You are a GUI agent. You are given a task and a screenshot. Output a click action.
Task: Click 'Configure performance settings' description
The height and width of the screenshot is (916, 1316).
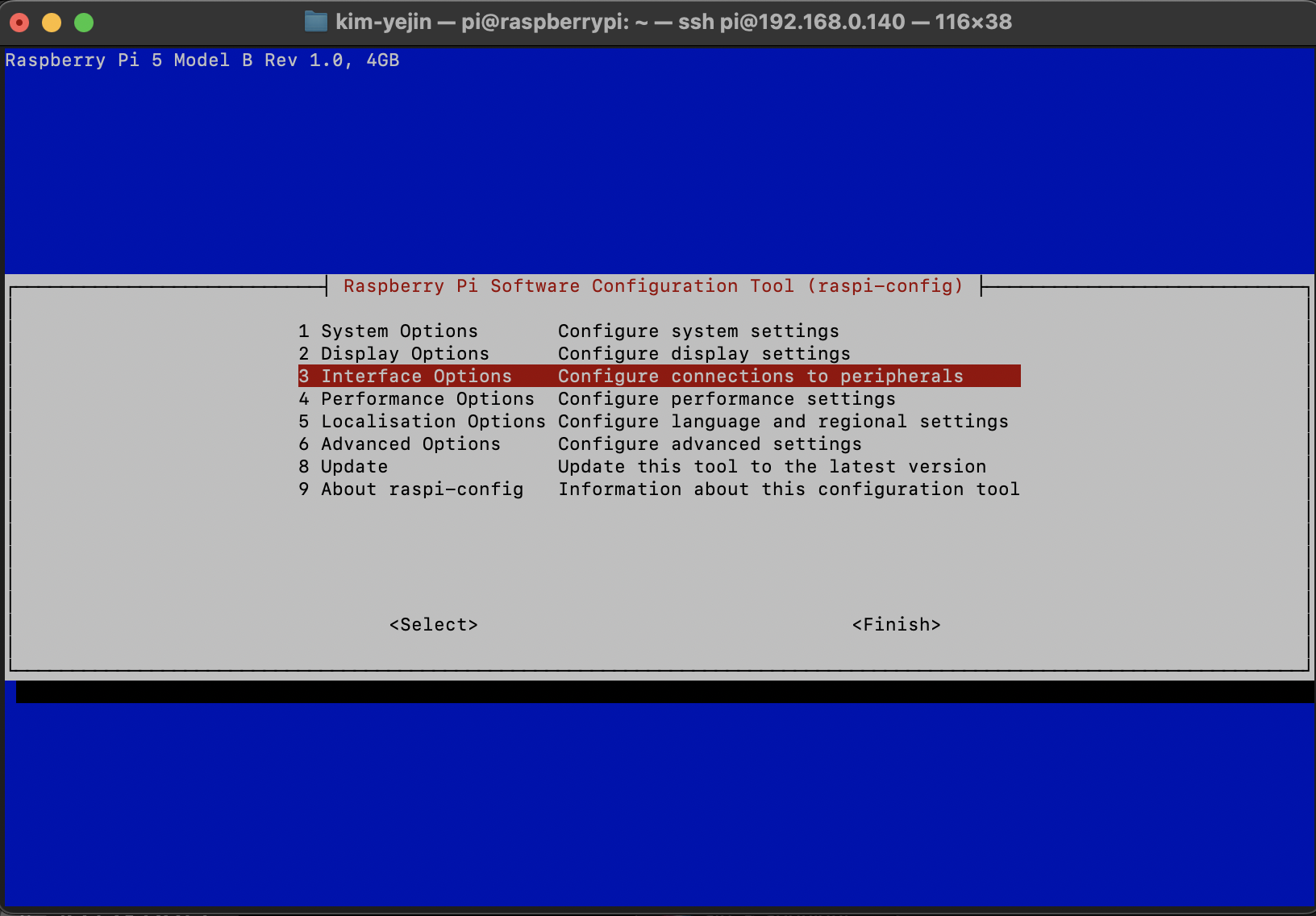[x=727, y=399]
